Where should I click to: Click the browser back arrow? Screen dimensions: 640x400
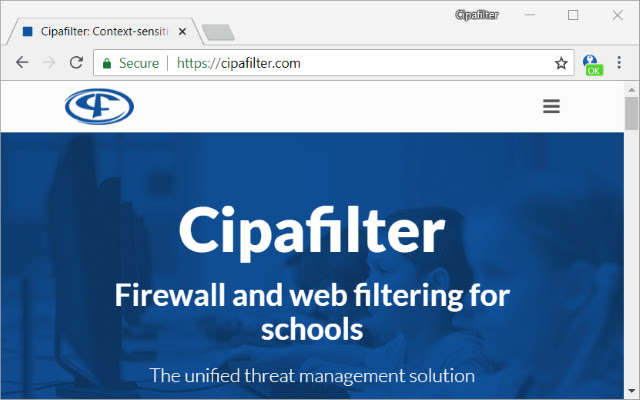(x=22, y=63)
